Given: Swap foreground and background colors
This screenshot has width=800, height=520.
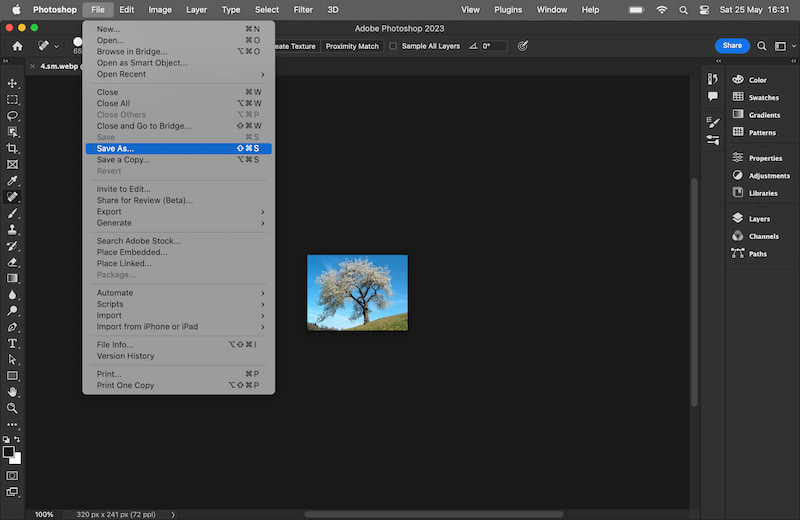Looking at the screenshot, I should [x=17, y=439].
